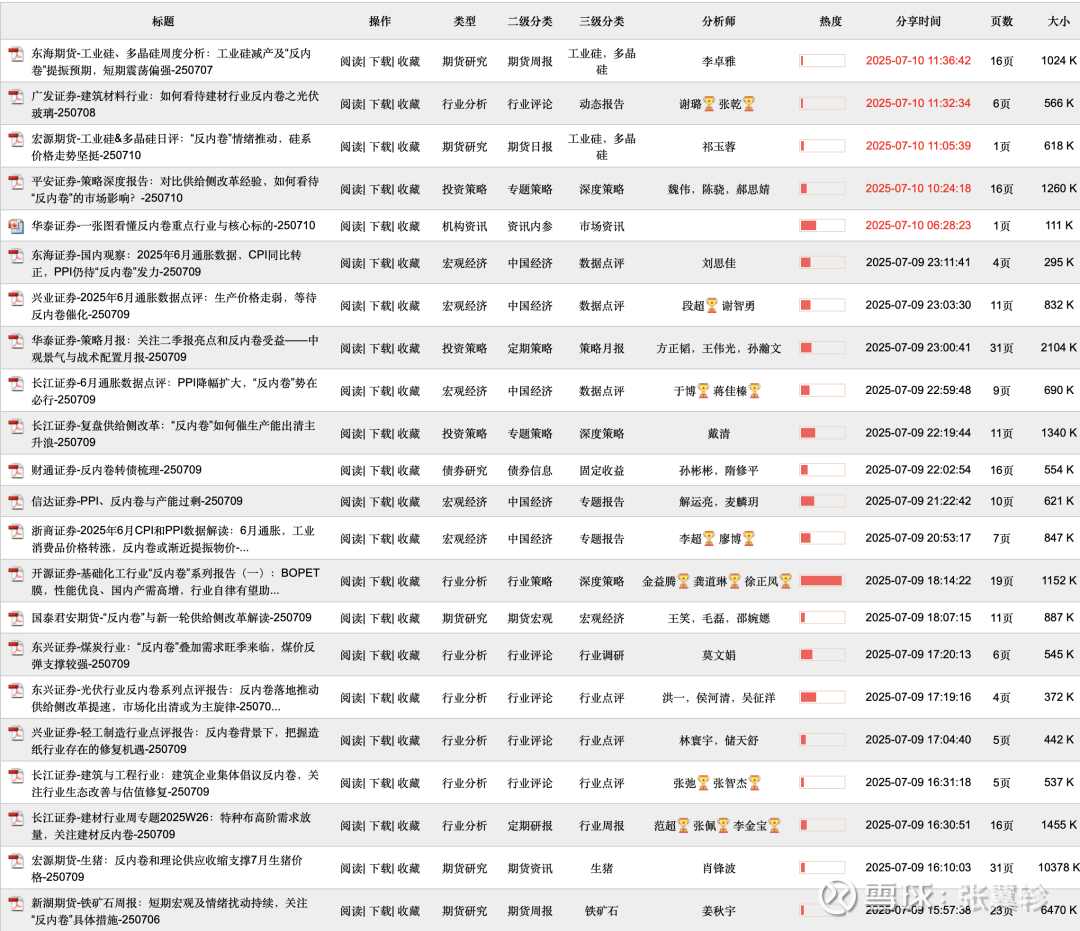Click trophy icon next to analyst 谢璐
The width and height of the screenshot is (1080, 931).
(709, 104)
